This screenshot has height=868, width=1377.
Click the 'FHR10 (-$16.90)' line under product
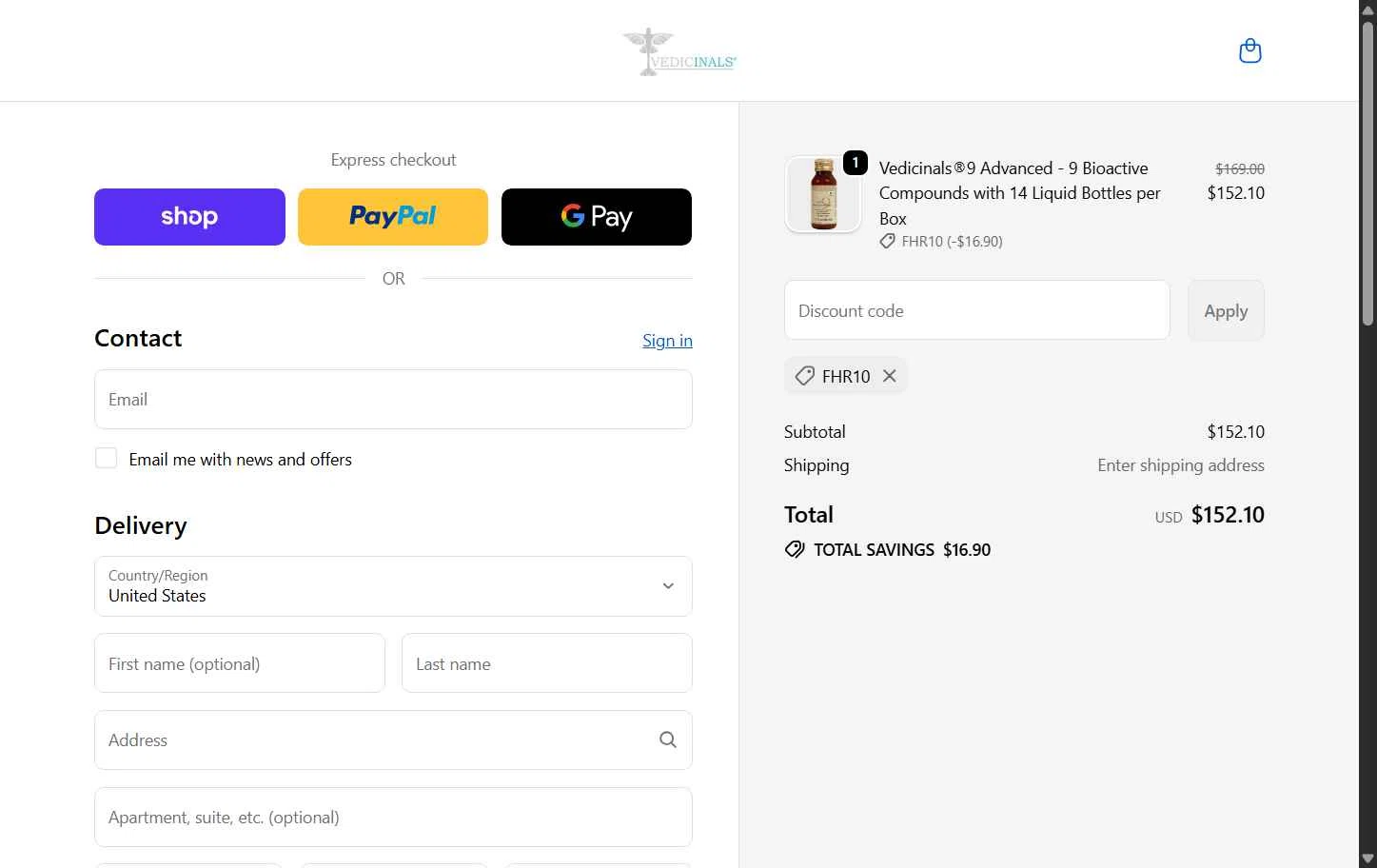(941, 242)
